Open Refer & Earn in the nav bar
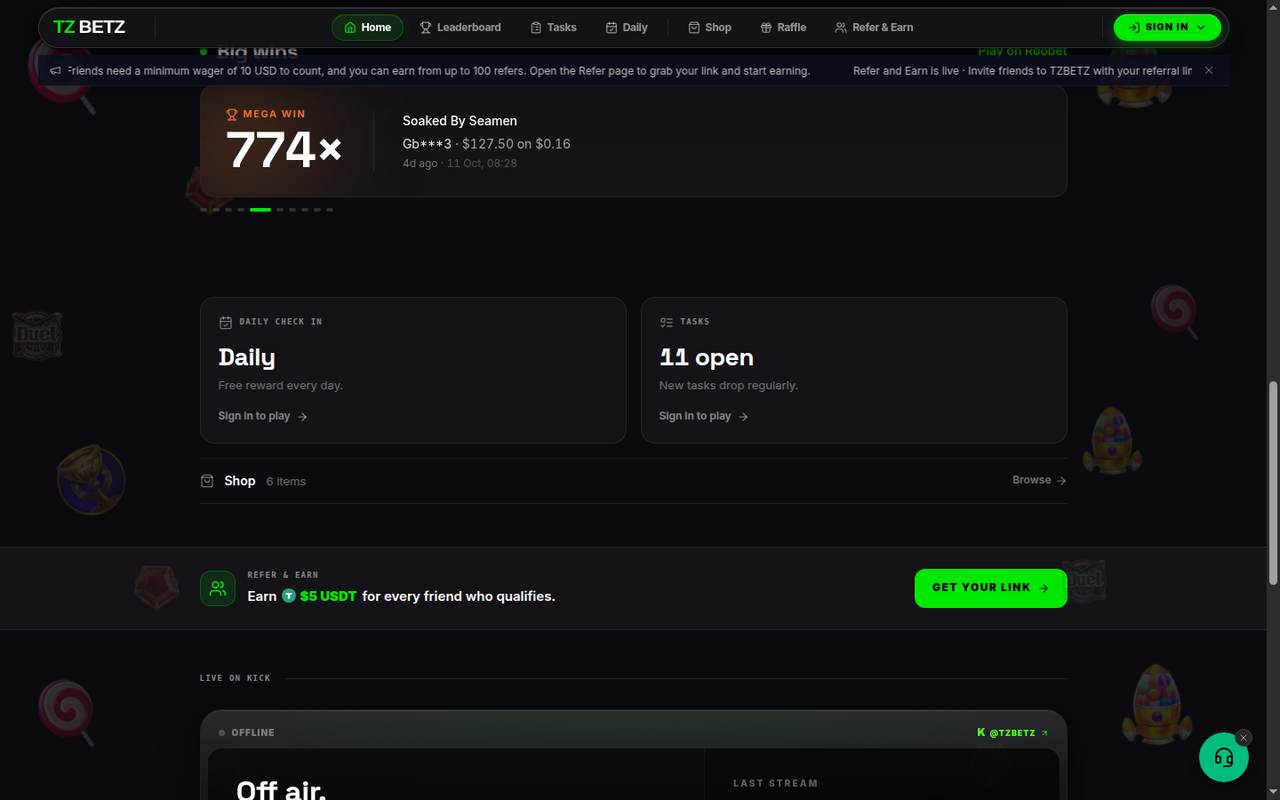 point(874,27)
